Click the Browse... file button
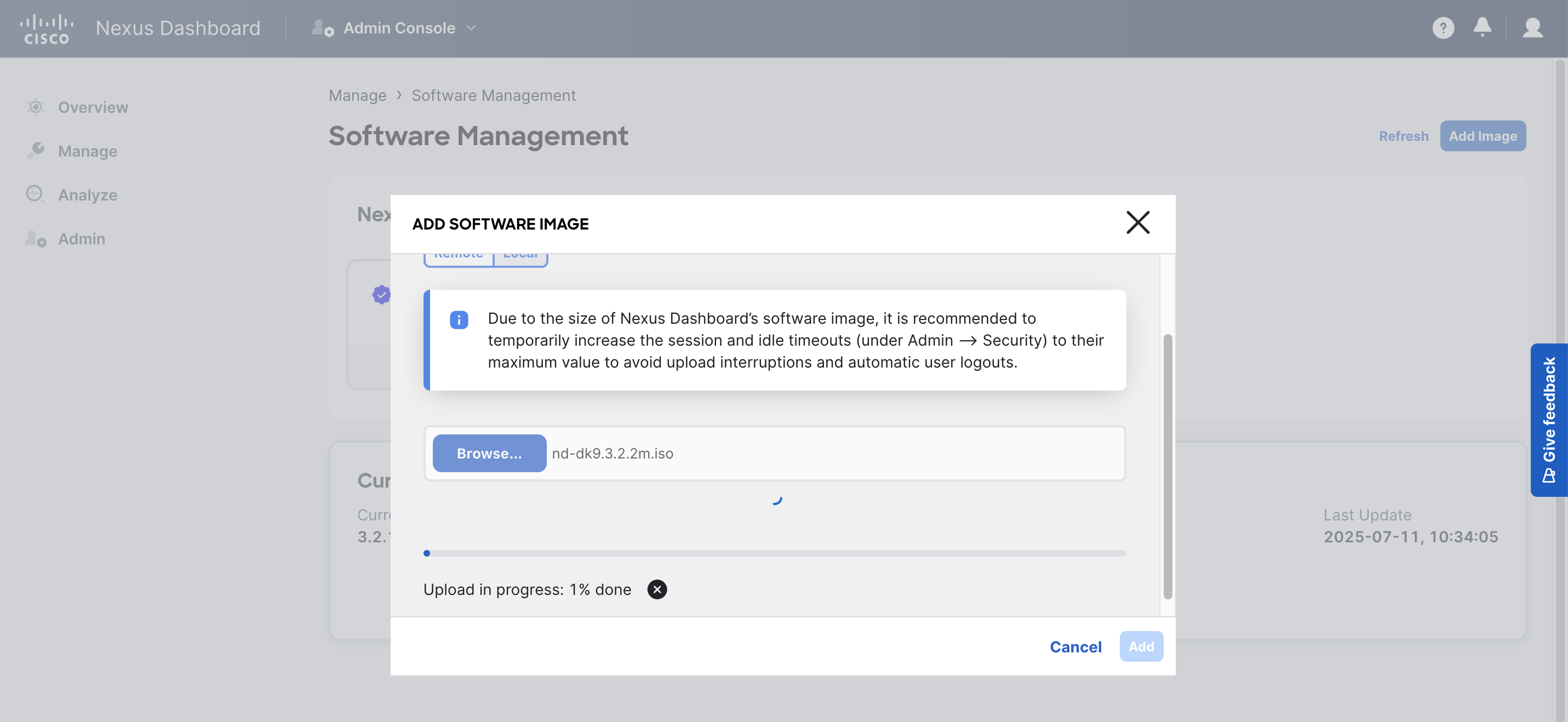 [x=489, y=453]
